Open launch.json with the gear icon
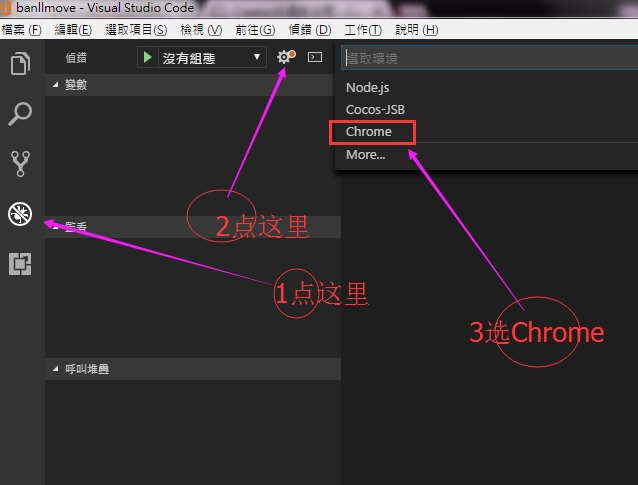638x485 pixels. 286,57
